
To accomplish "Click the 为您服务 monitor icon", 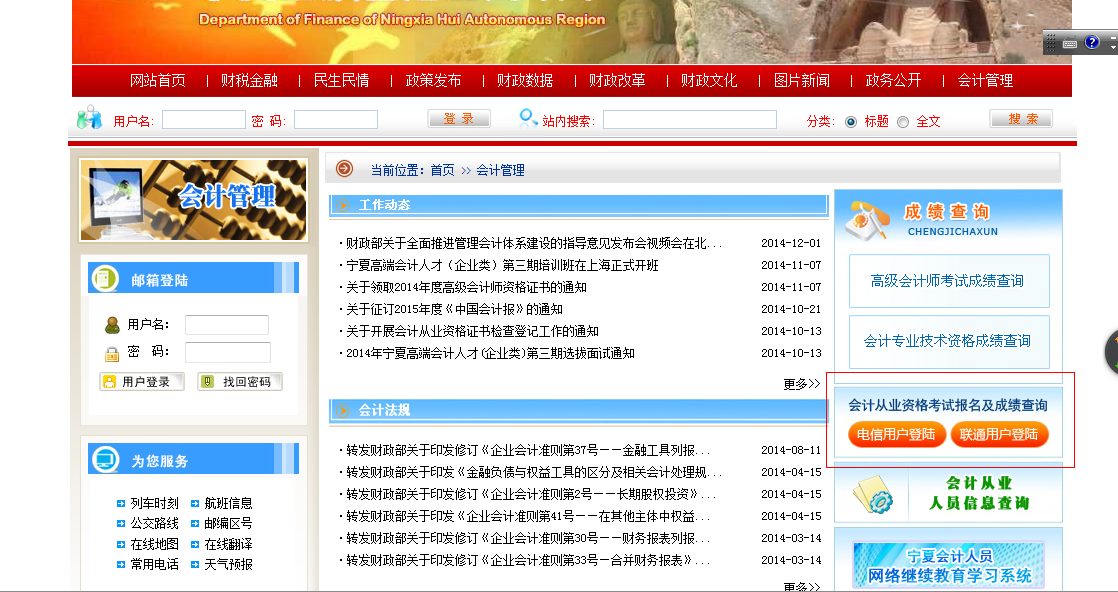I will tap(106, 459).
